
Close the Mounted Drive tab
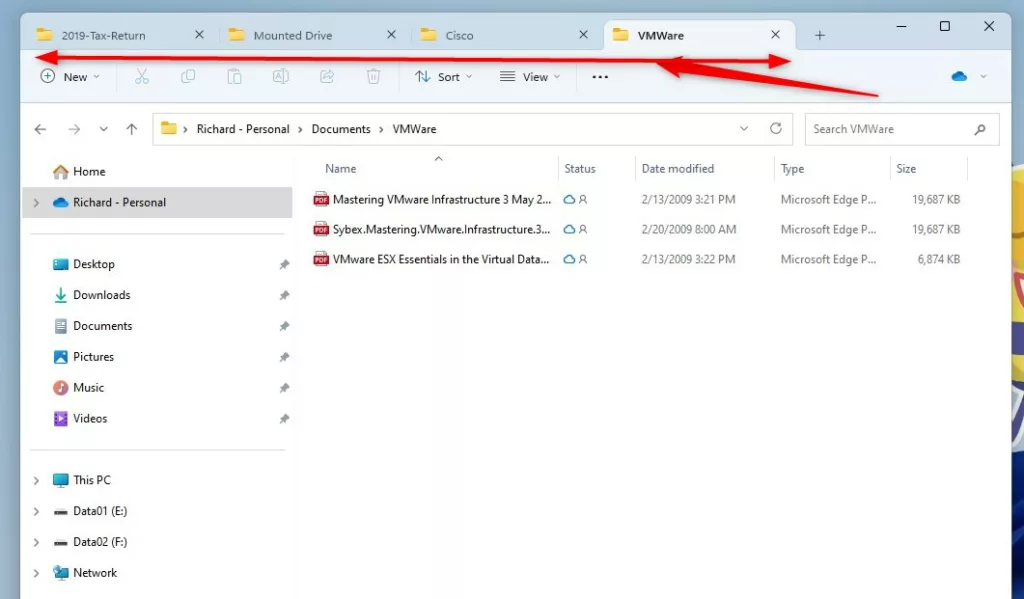391,35
